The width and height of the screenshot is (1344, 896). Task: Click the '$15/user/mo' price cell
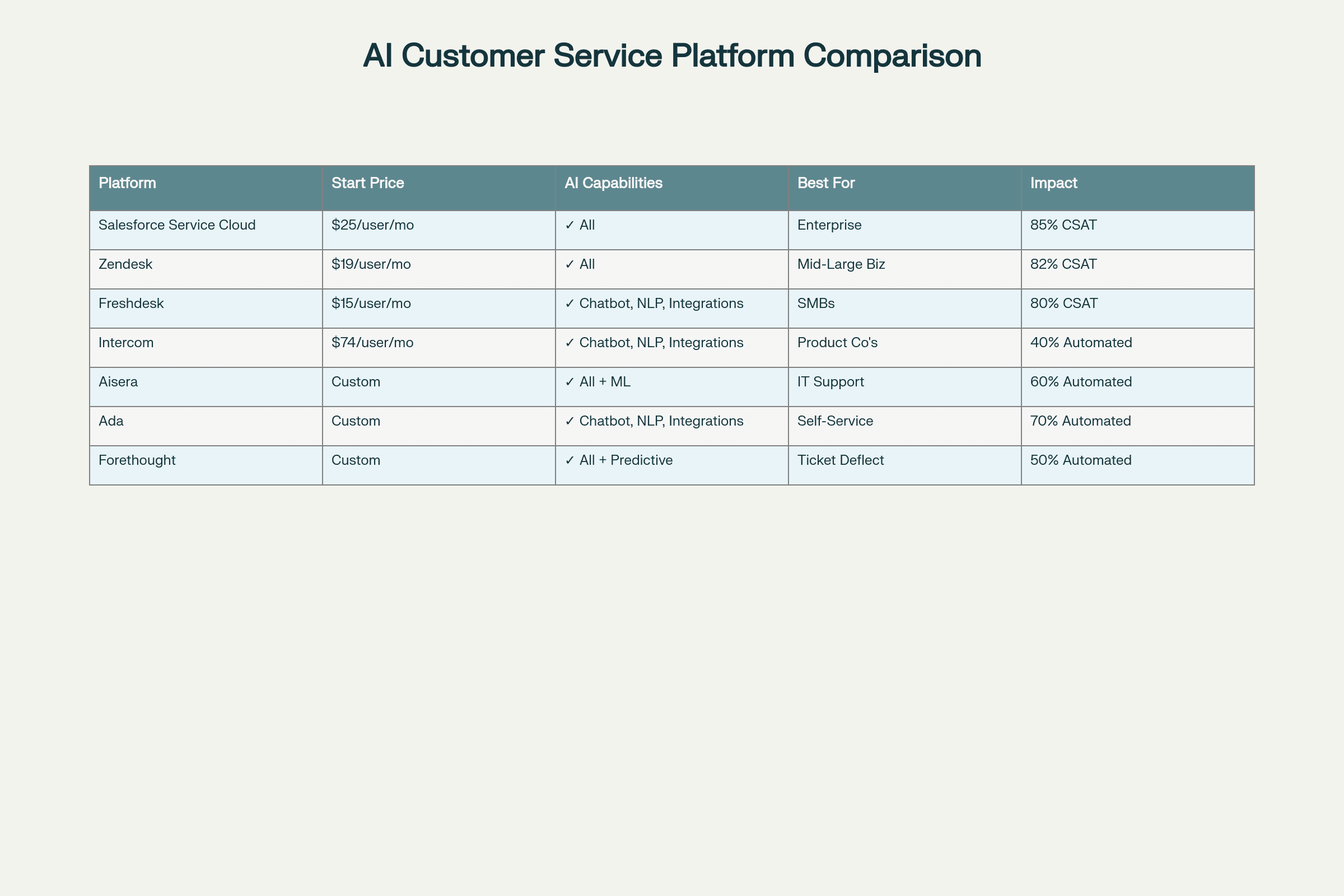439,309
